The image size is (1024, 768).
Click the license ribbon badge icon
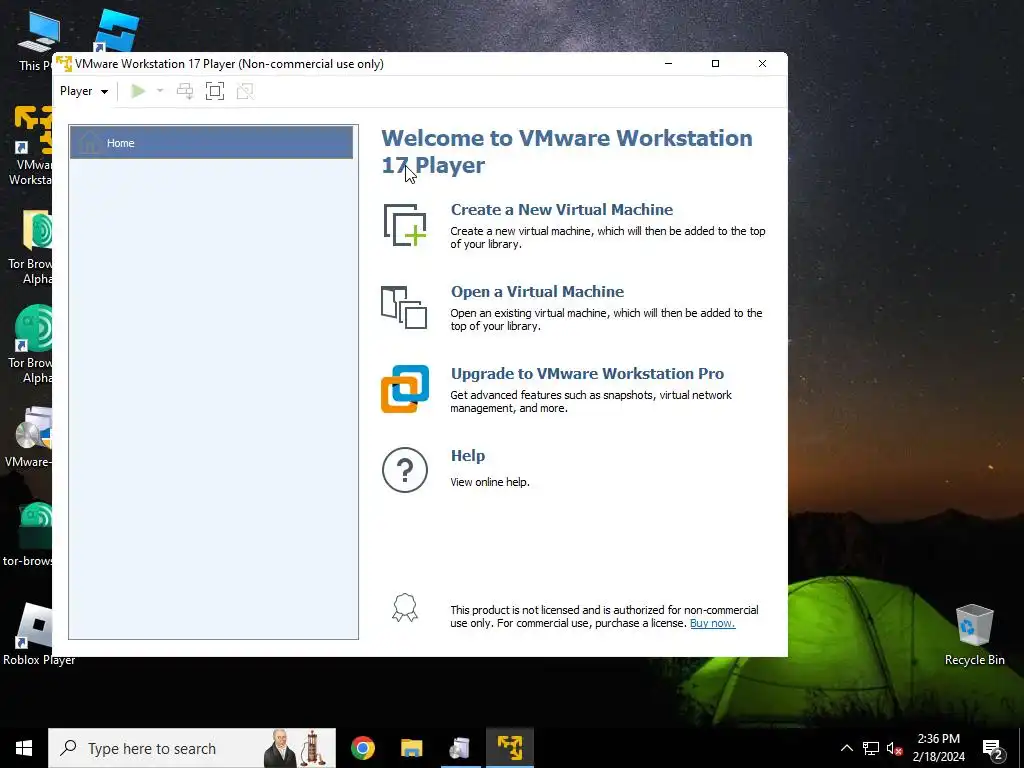coord(405,608)
